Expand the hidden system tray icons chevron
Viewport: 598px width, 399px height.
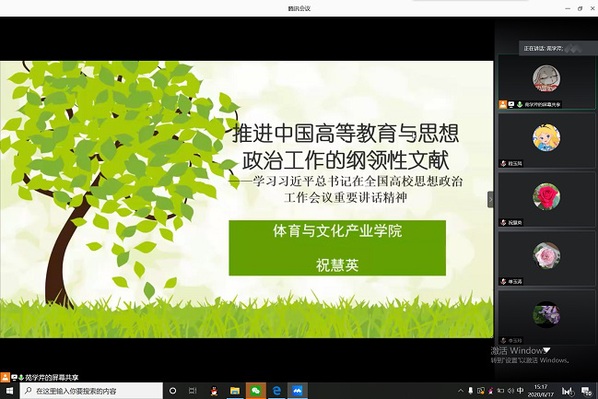click(x=460, y=391)
